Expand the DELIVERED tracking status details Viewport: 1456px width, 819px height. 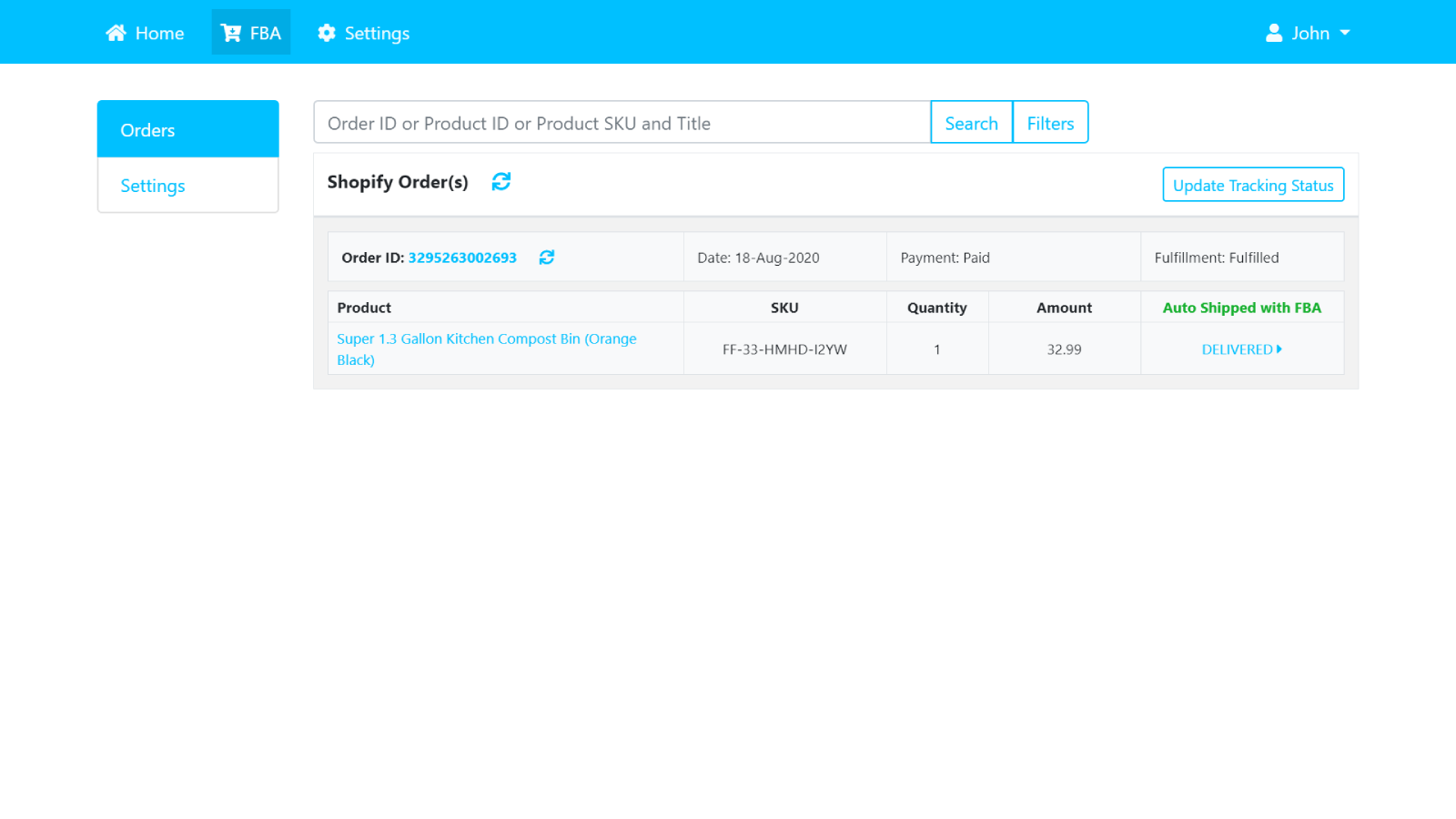point(1279,349)
